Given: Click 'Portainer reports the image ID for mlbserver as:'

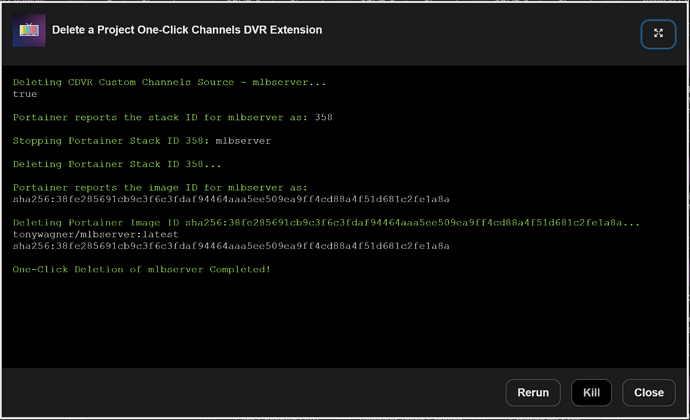Looking at the screenshot, I should point(160,188).
